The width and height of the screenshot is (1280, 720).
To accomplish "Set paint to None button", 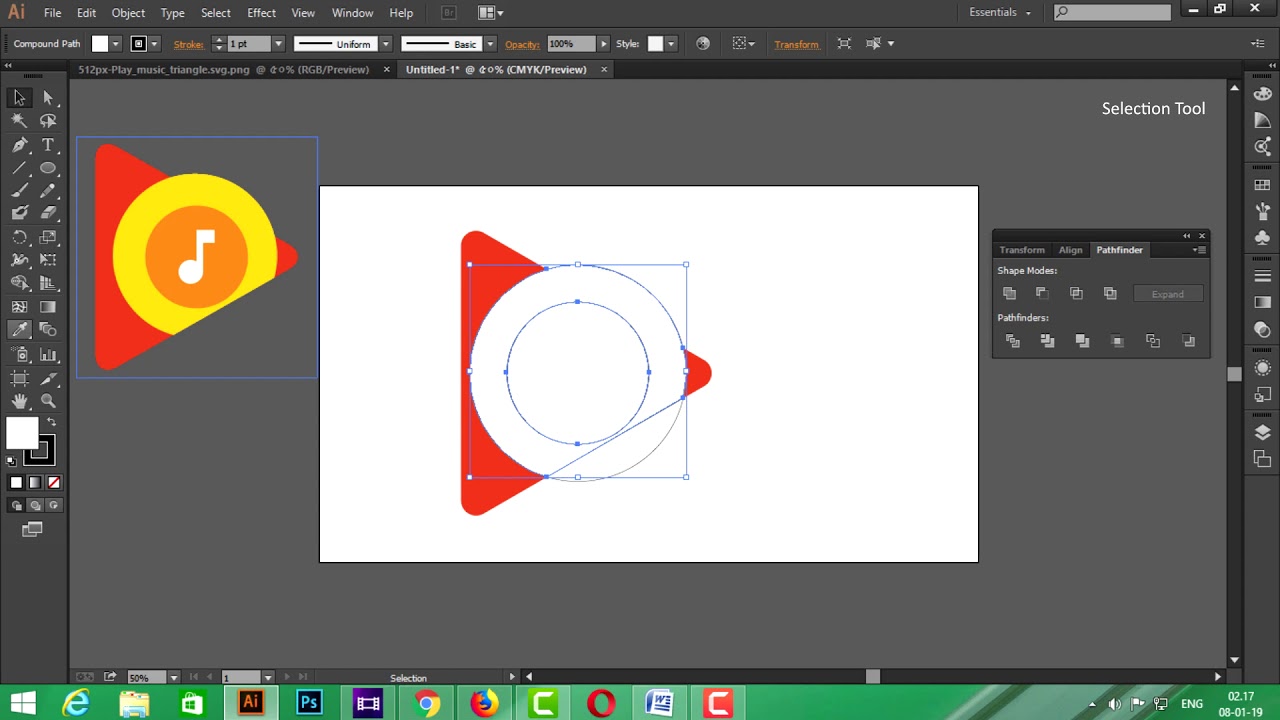I will [54, 483].
